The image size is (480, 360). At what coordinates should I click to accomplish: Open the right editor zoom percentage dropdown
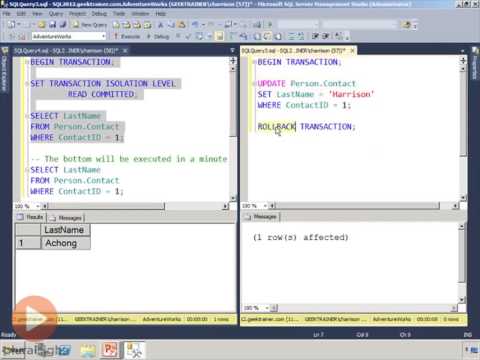point(265,206)
